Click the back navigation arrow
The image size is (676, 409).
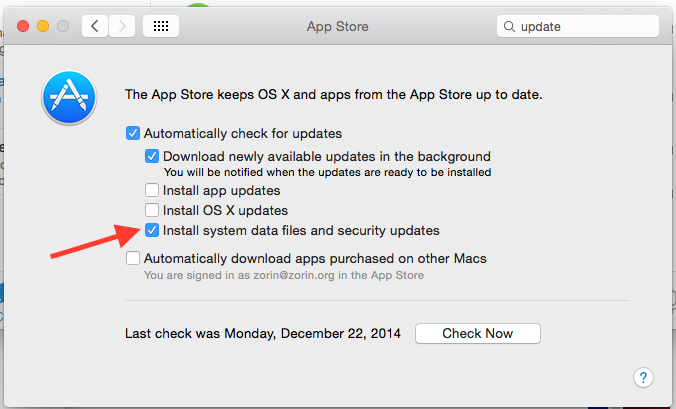coord(96,27)
